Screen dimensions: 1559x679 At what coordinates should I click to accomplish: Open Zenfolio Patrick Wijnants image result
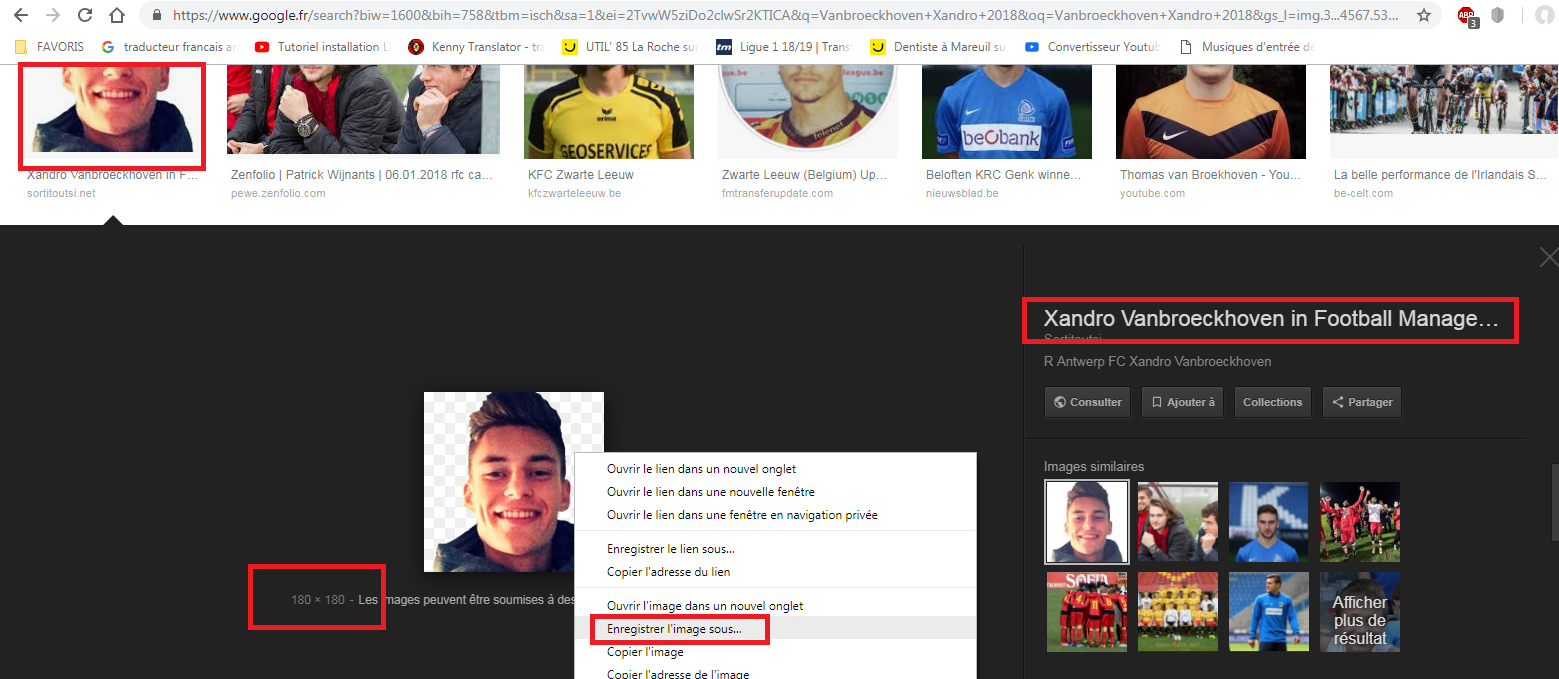[363, 110]
